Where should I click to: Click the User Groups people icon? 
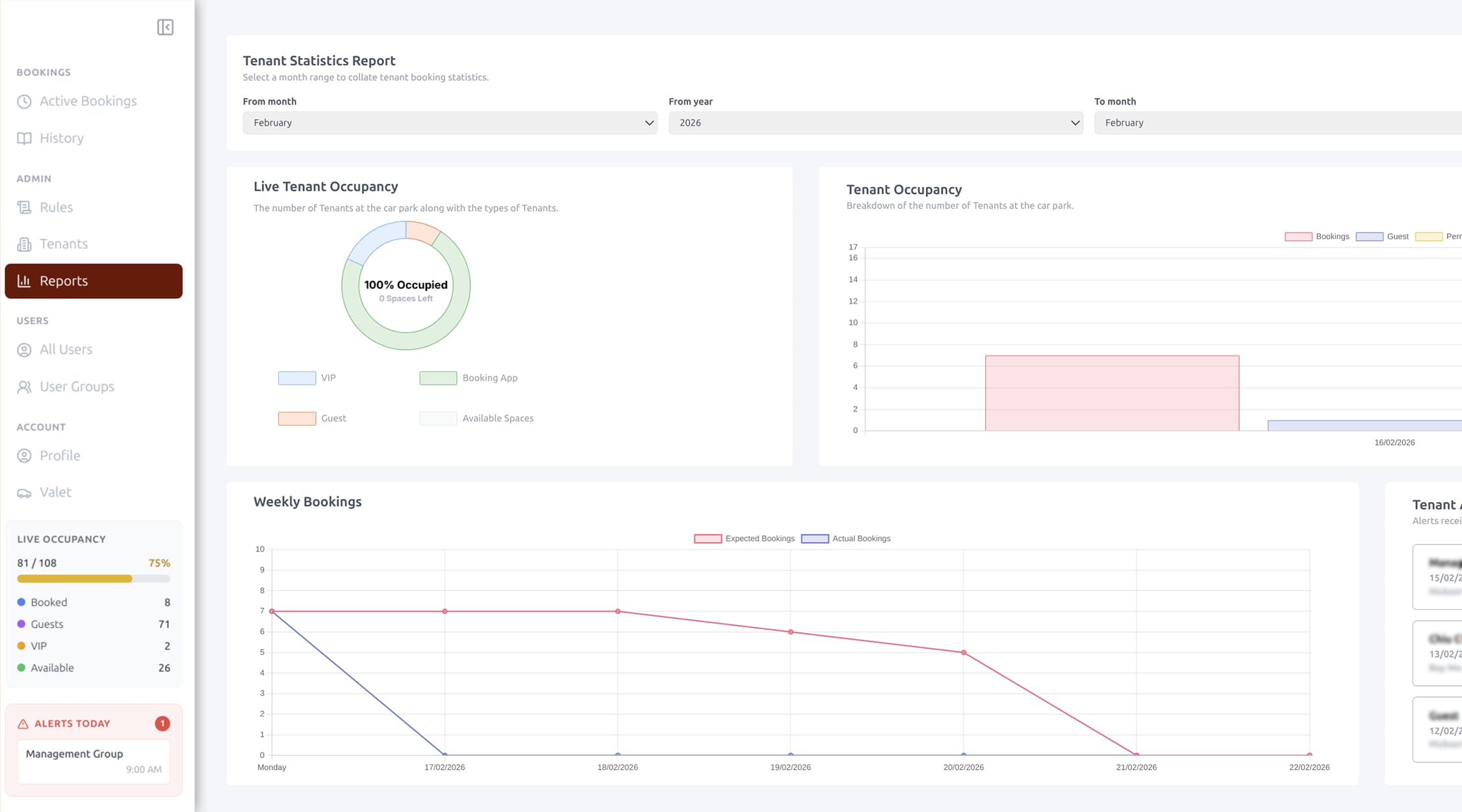click(25, 387)
